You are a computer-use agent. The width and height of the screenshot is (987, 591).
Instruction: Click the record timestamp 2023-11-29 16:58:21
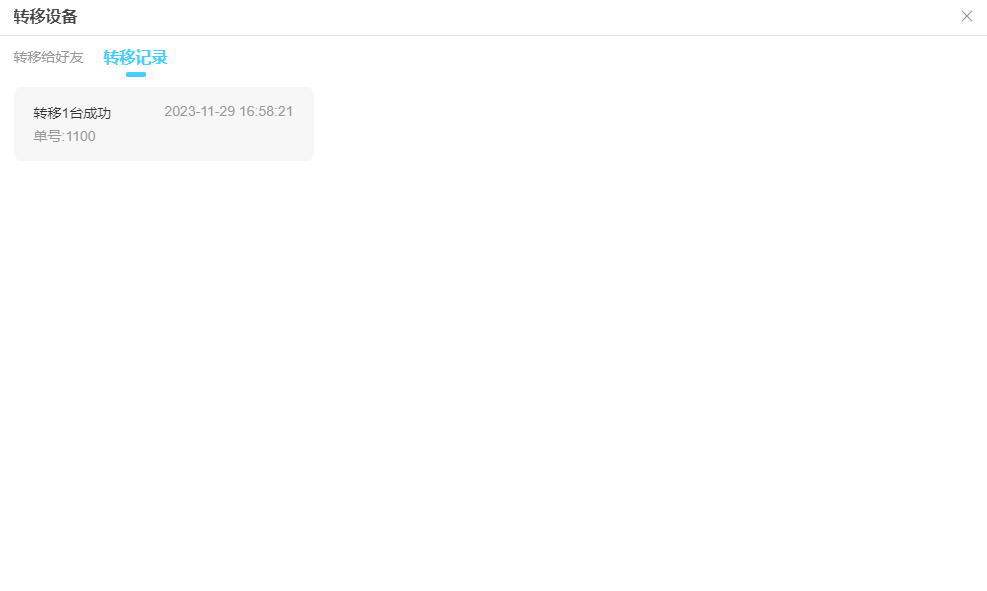tap(228, 111)
